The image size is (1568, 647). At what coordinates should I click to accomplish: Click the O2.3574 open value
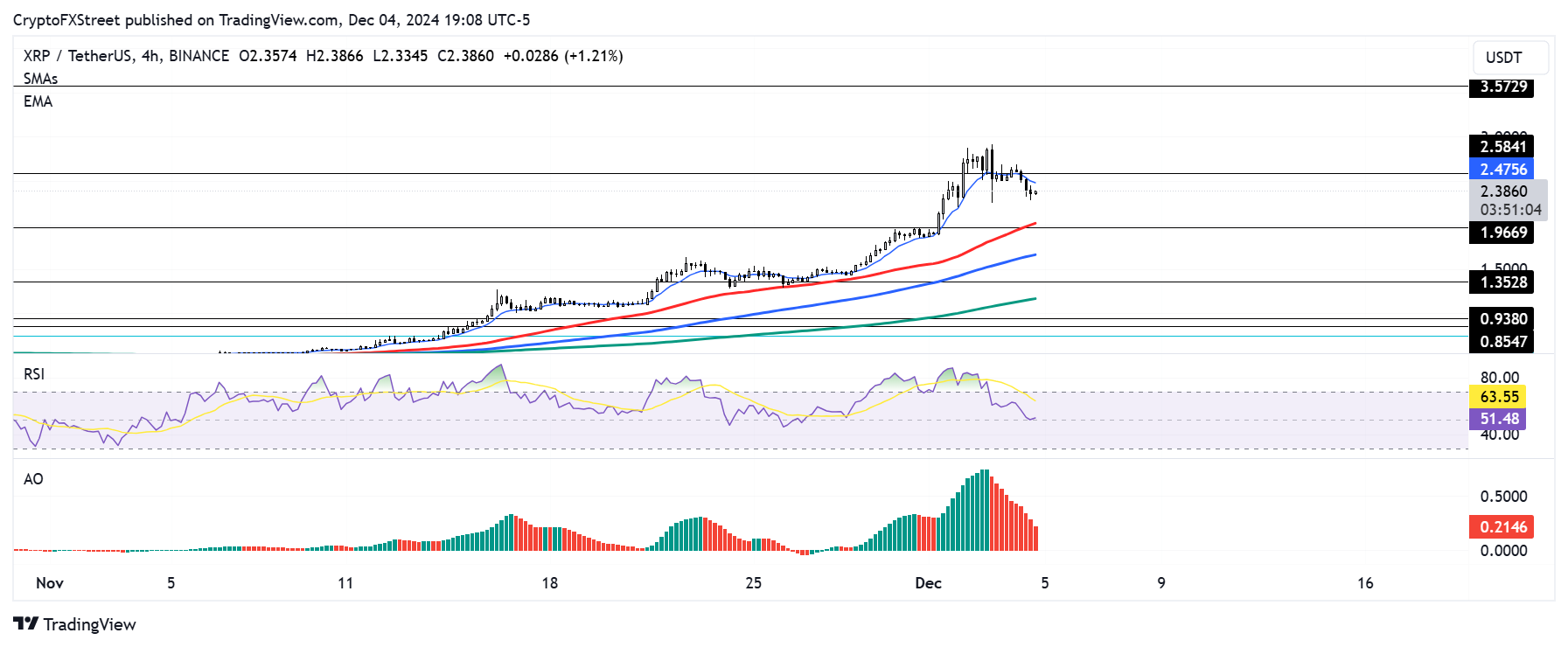click(268, 56)
